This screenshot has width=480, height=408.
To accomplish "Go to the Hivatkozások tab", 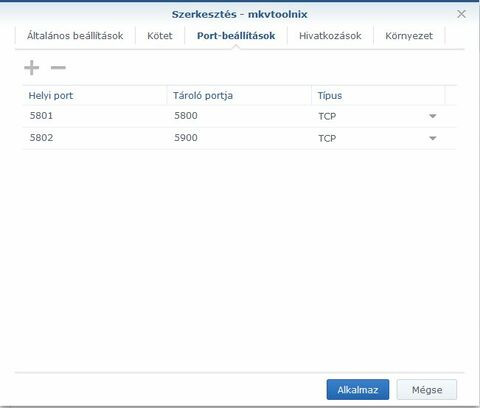I will [330, 36].
